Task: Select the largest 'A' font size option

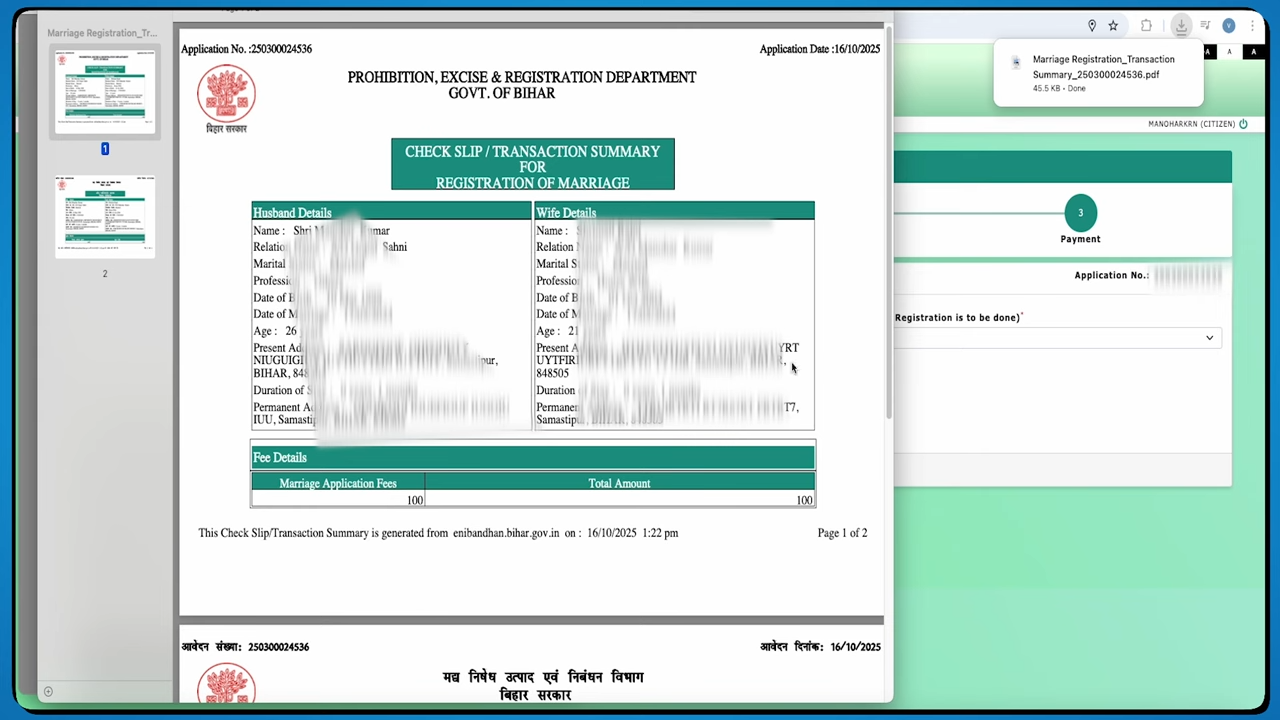Action: pos(1253,52)
